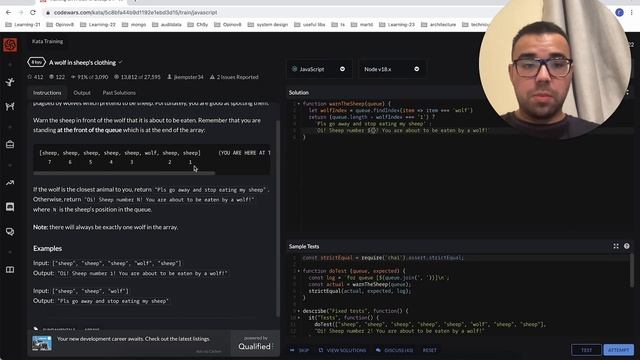Open Chrome's three-dot menu
Screen dimensions: 640x360
point(631,13)
